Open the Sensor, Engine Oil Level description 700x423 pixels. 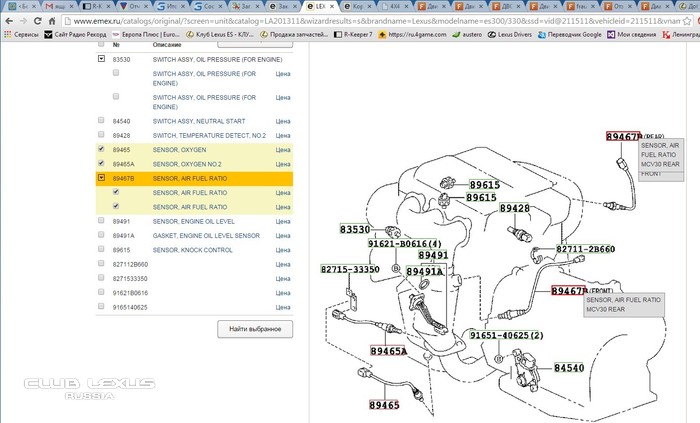(193, 222)
